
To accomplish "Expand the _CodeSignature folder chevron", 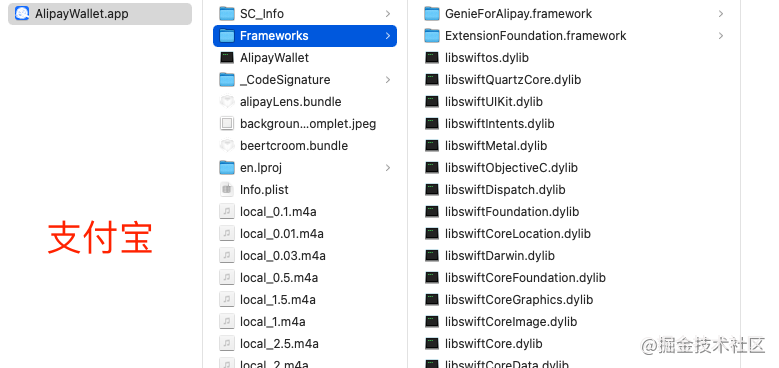I will tap(388, 80).
